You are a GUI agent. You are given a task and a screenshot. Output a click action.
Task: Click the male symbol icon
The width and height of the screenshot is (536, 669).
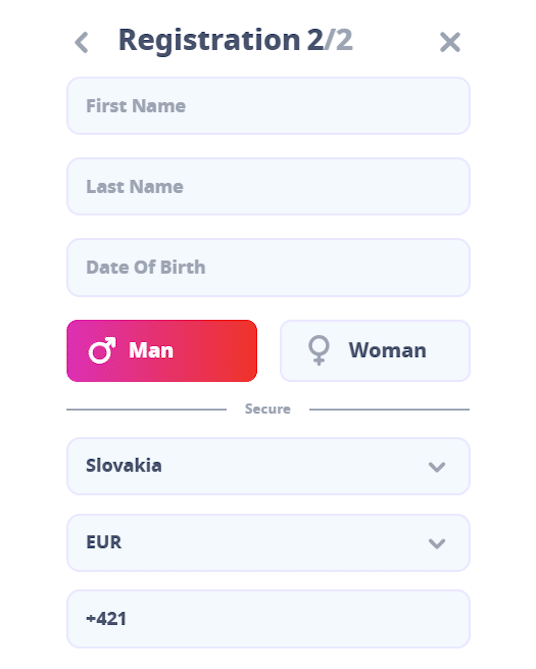click(102, 351)
